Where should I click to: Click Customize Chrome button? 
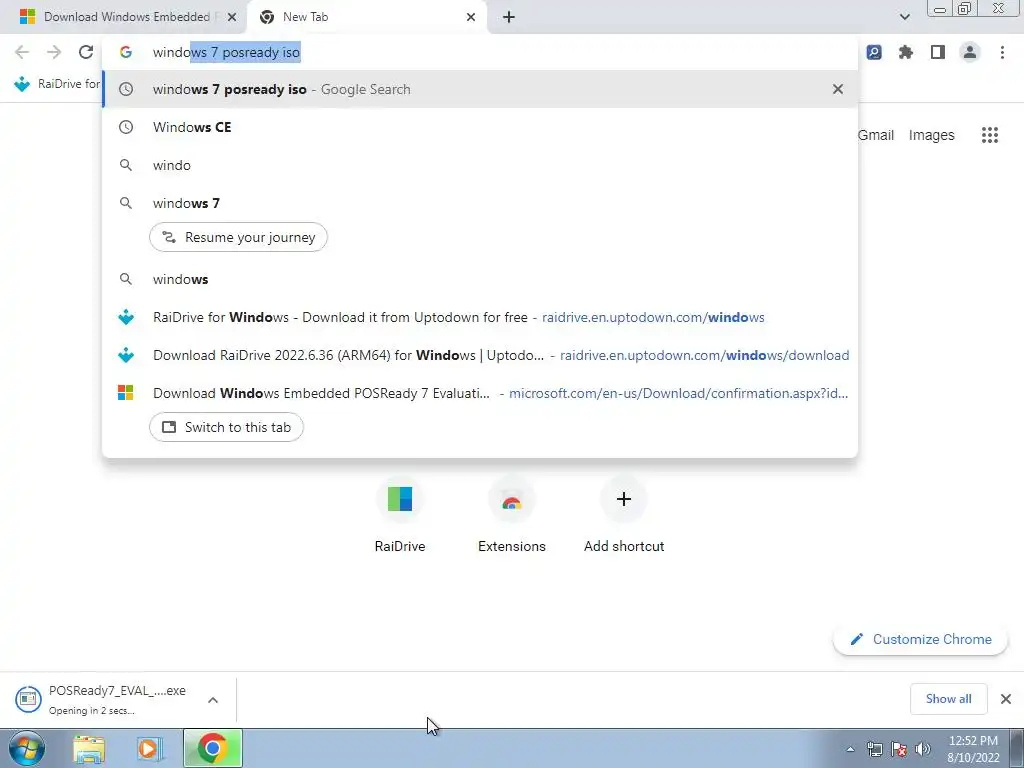coord(920,639)
